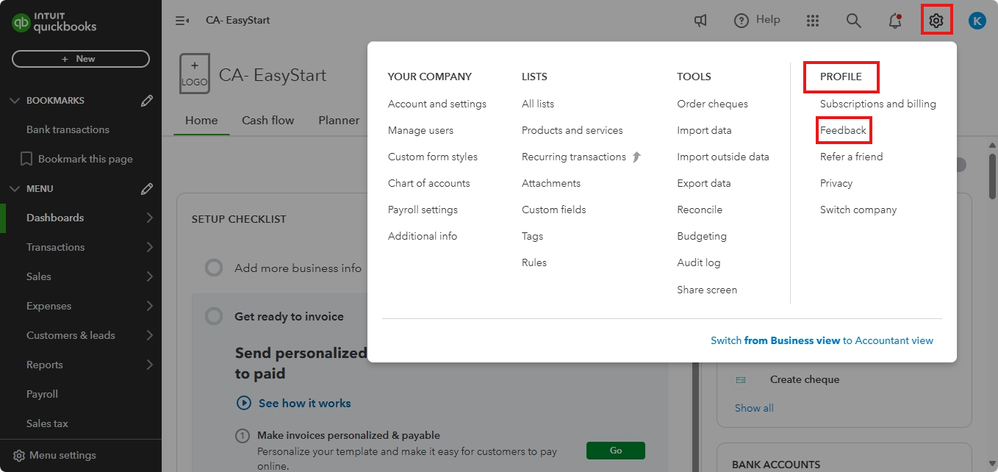Image resolution: width=998 pixels, height=472 pixels.
Task: Click the megaphone announcements icon
Action: (x=701, y=20)
